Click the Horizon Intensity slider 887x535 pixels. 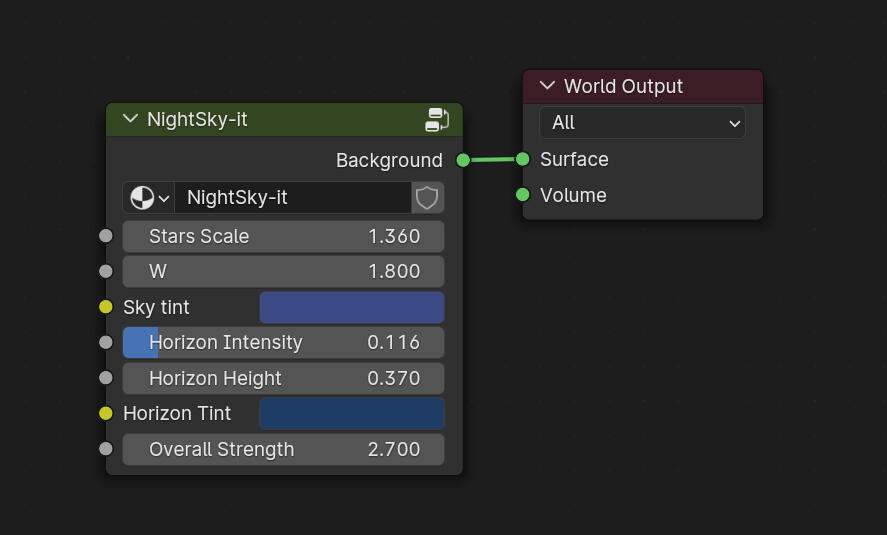pyautogui.click(x=283, y=343)
